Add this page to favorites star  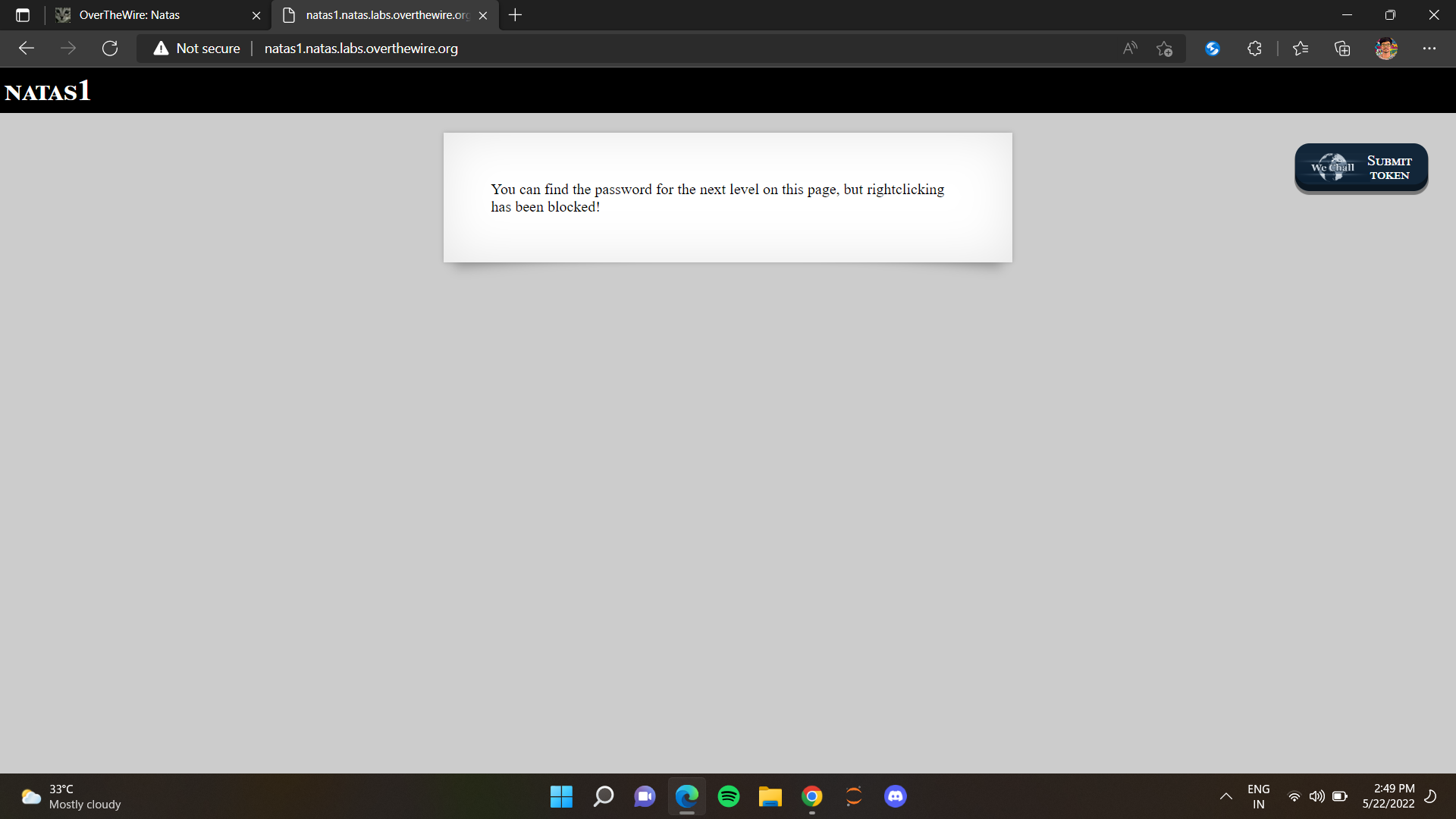click(1165, 49)
